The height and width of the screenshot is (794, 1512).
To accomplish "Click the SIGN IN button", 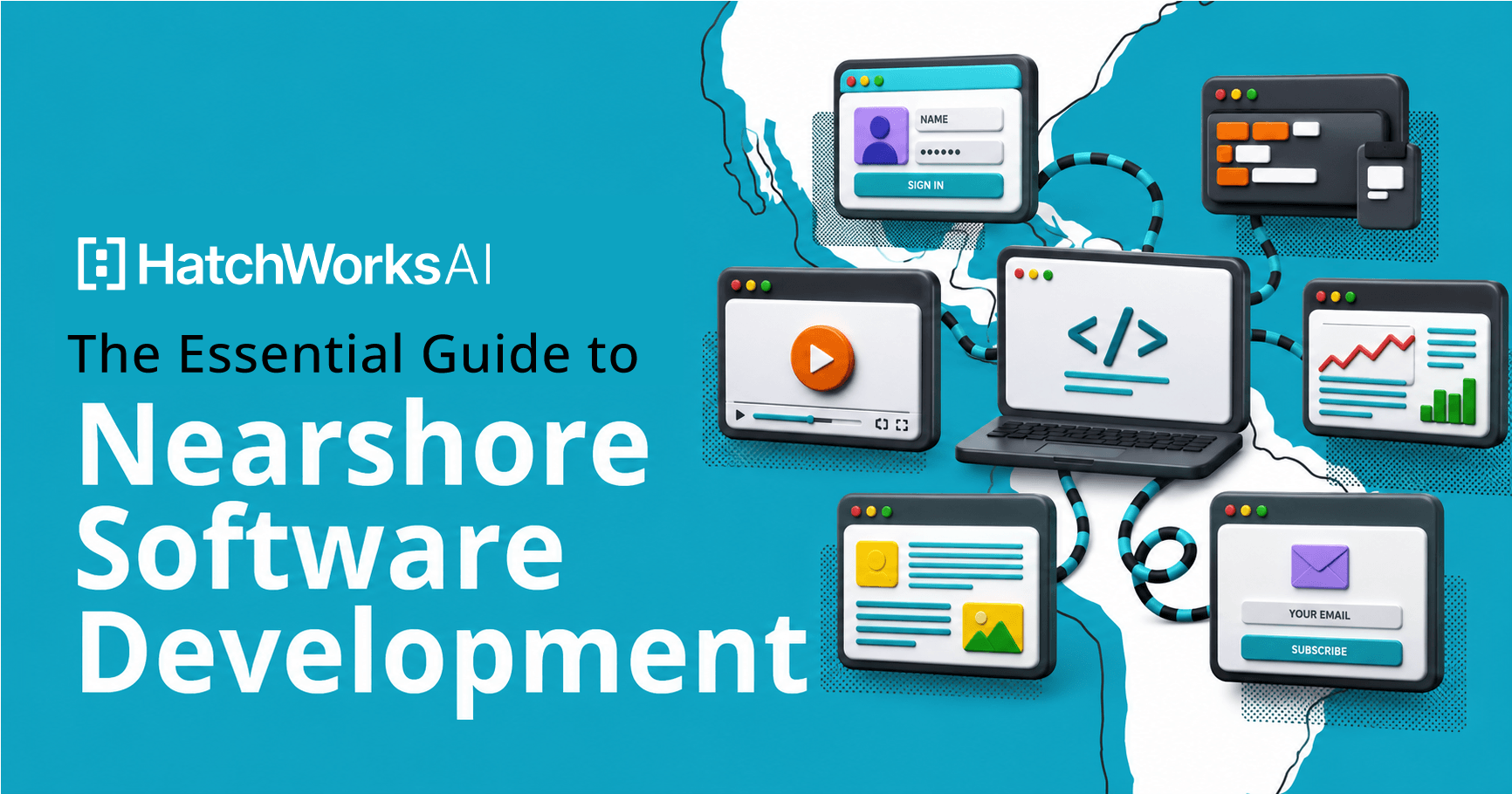I will [x=928, y=185].
